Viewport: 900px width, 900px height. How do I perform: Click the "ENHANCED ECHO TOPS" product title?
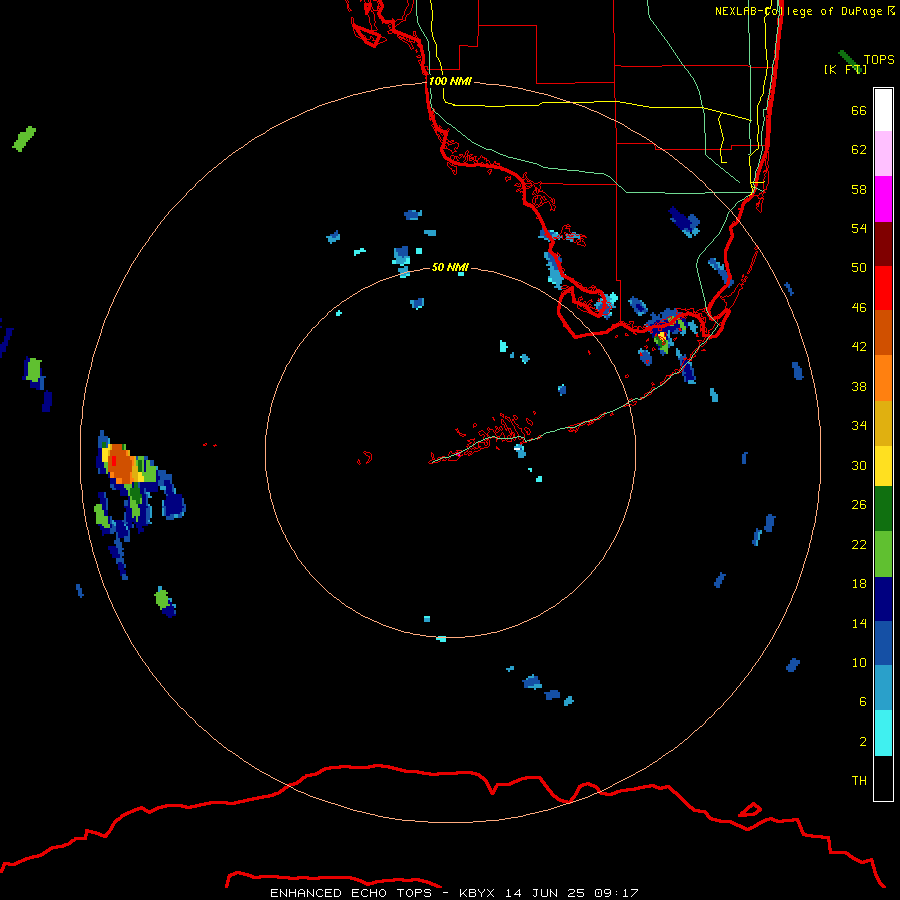[x=351, y=893]
